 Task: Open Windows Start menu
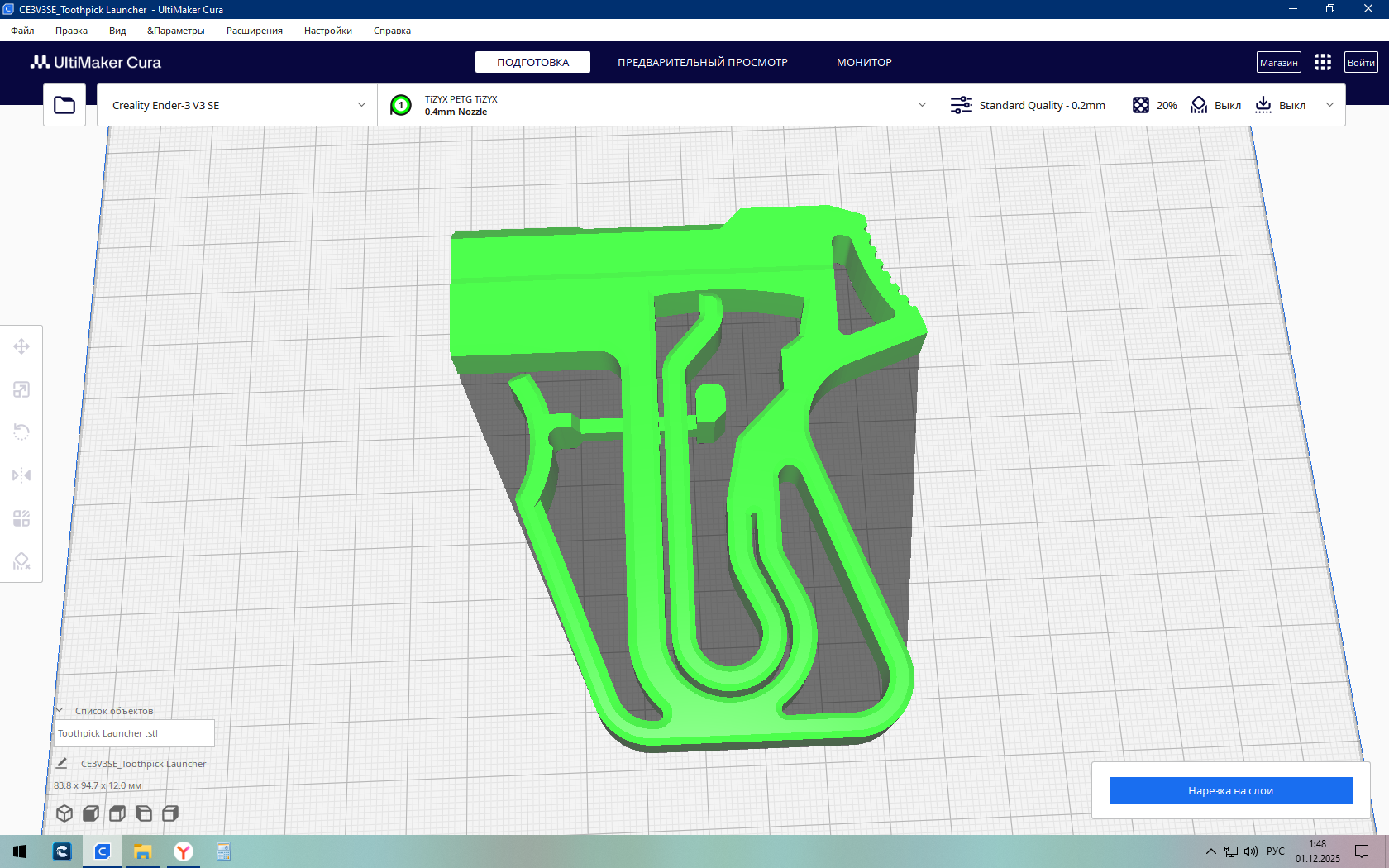click(21, 851)
